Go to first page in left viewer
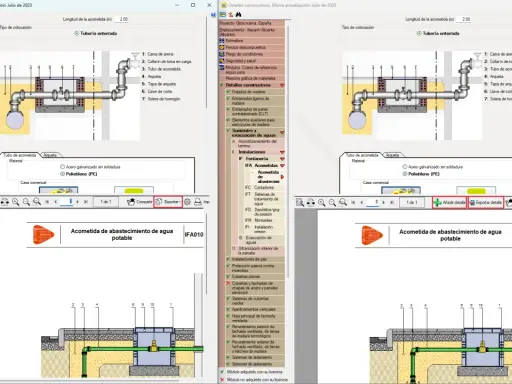This screenshot has width=512, height=384. tap(47, 202)
